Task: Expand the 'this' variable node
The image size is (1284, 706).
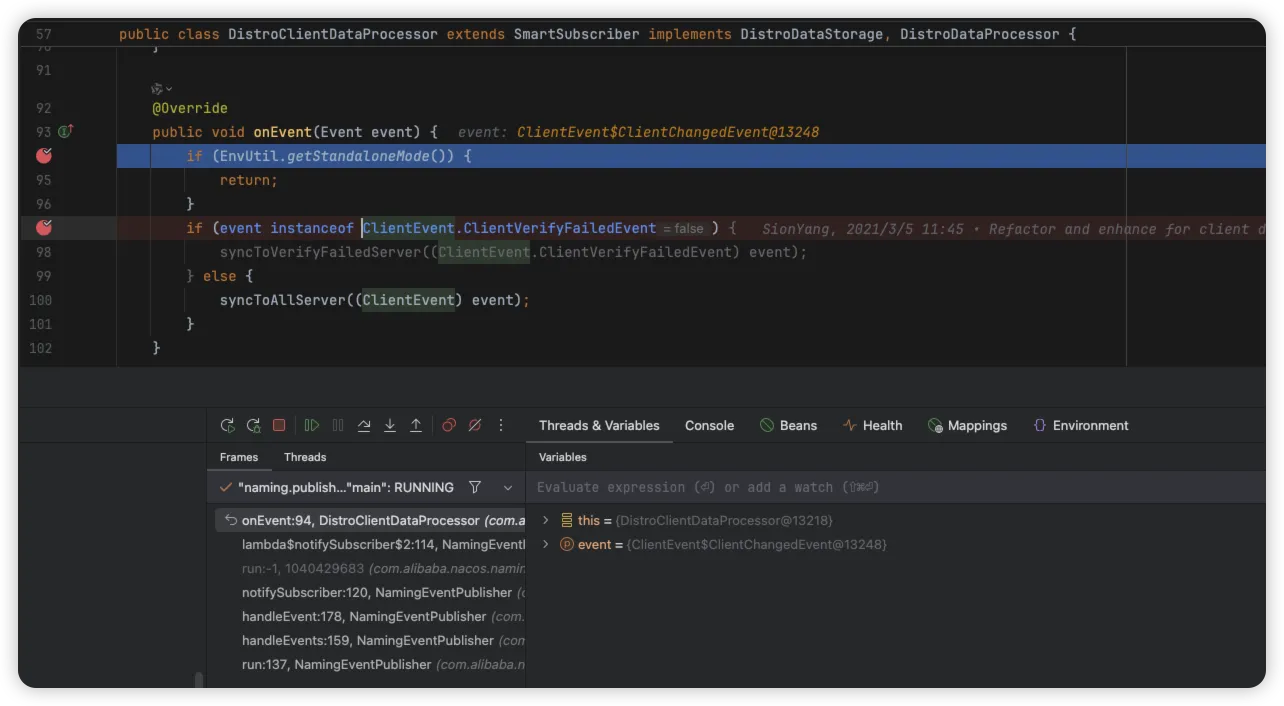Action: (546, 520)
